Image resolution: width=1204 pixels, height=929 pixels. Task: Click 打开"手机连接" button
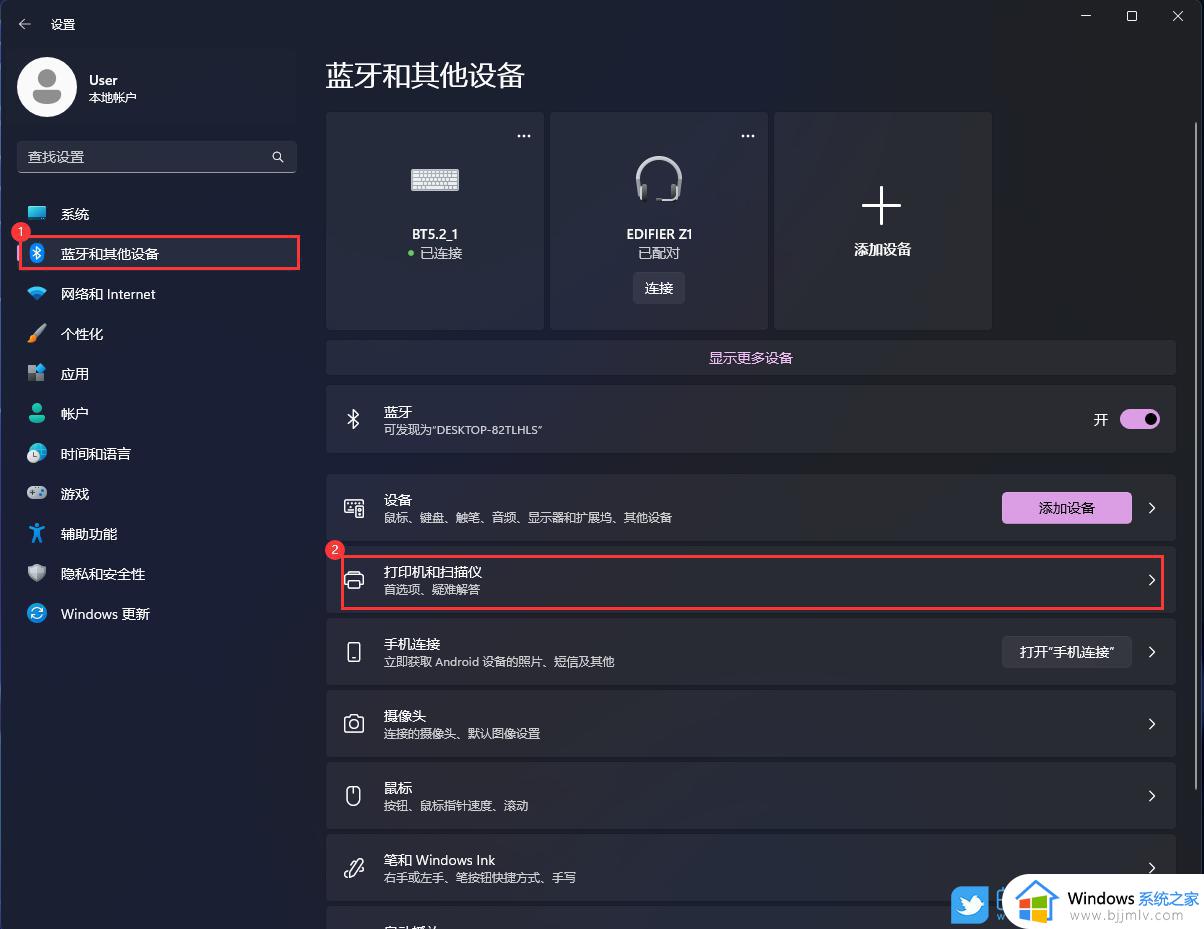click(x=1066, y=652)
